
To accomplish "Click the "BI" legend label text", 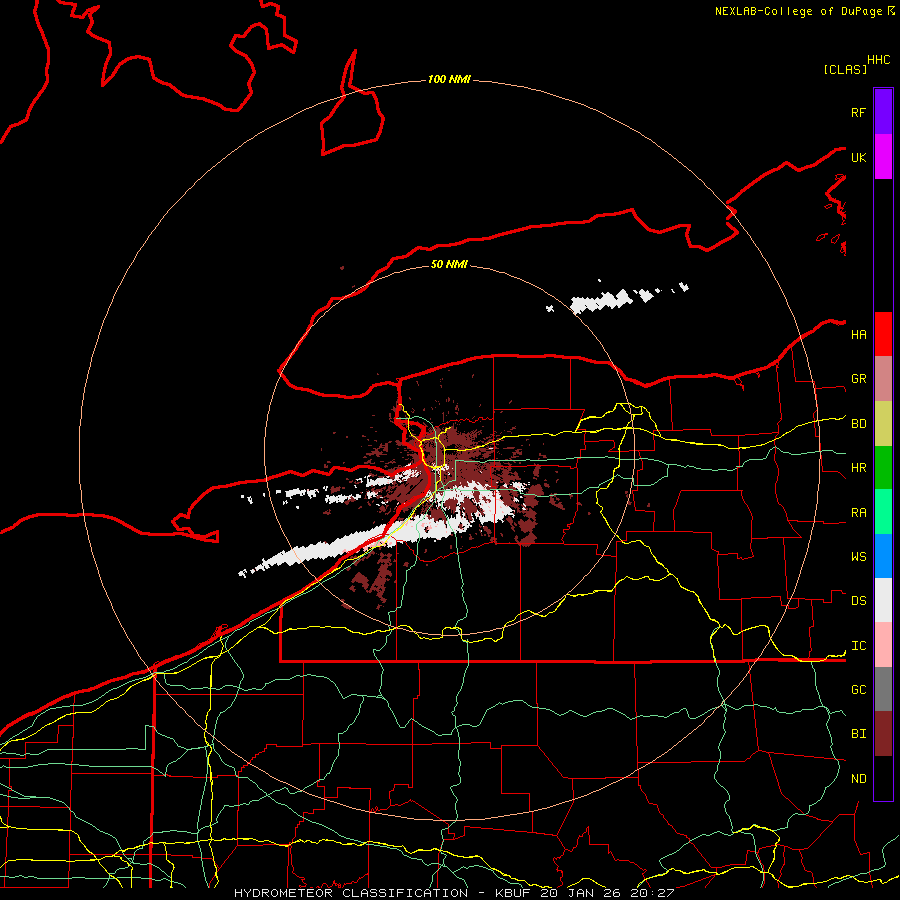I will pyautogui.click(x=858, y=734).
